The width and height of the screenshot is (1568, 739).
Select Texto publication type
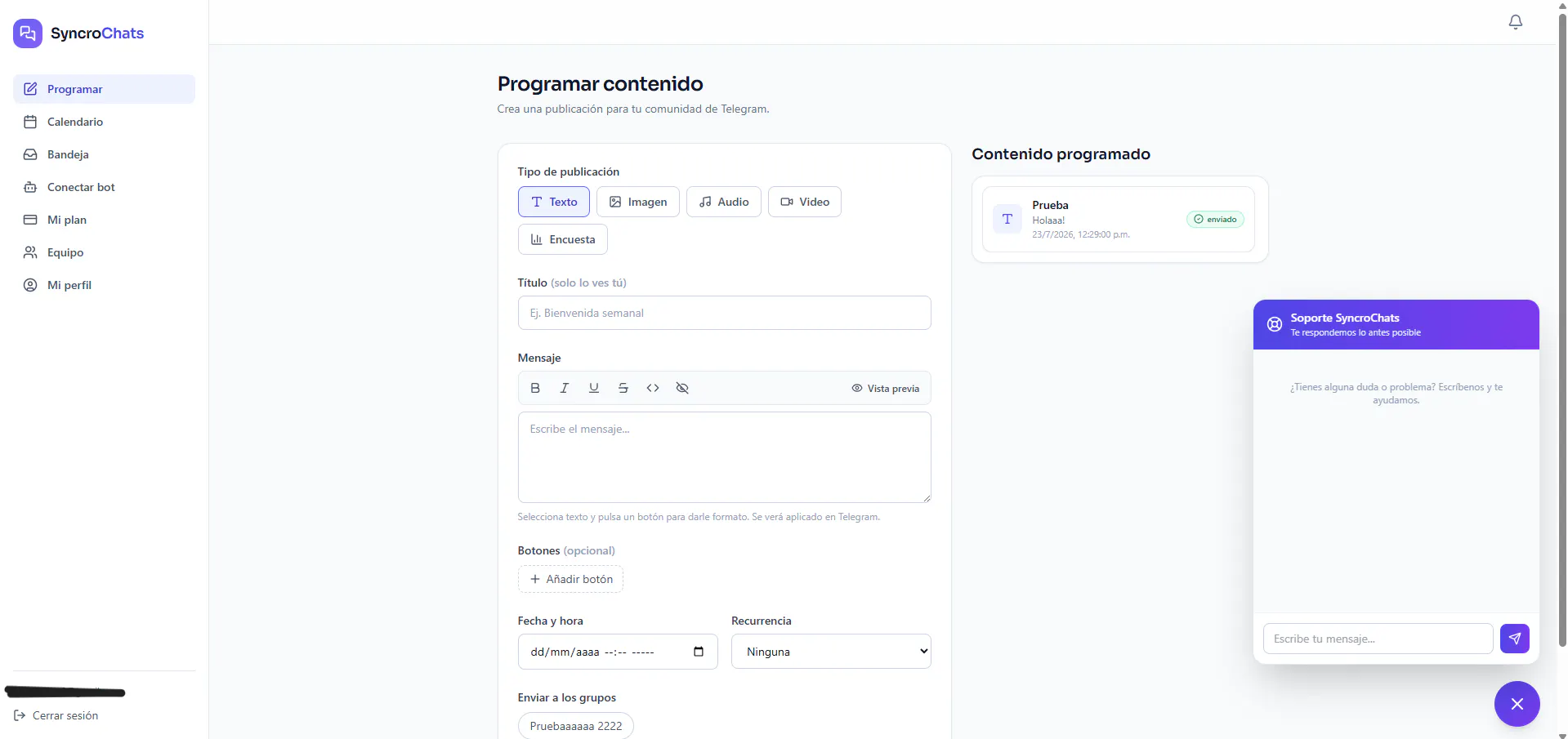pos(554,202)
